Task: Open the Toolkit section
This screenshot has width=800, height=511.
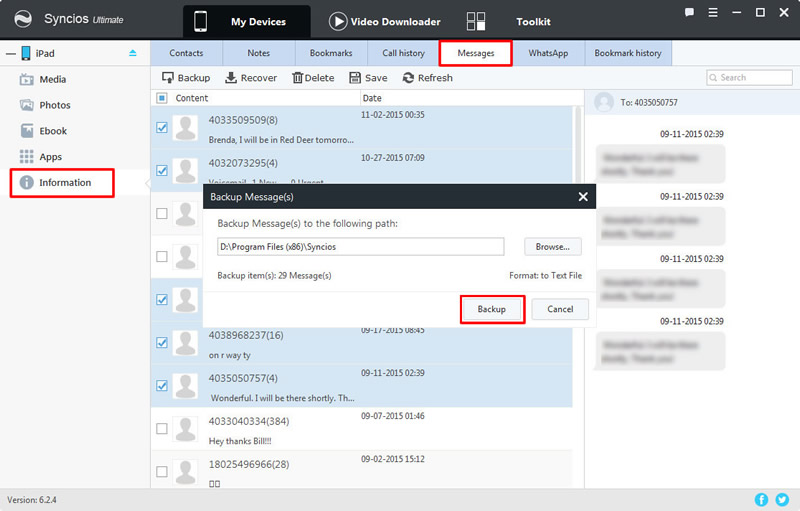Action: click(508, 21)
